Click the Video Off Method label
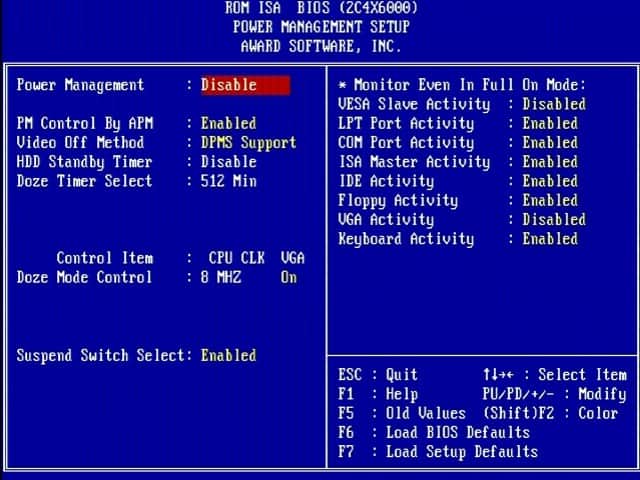Viewport: 640px width, 480px height. (80, 142)
